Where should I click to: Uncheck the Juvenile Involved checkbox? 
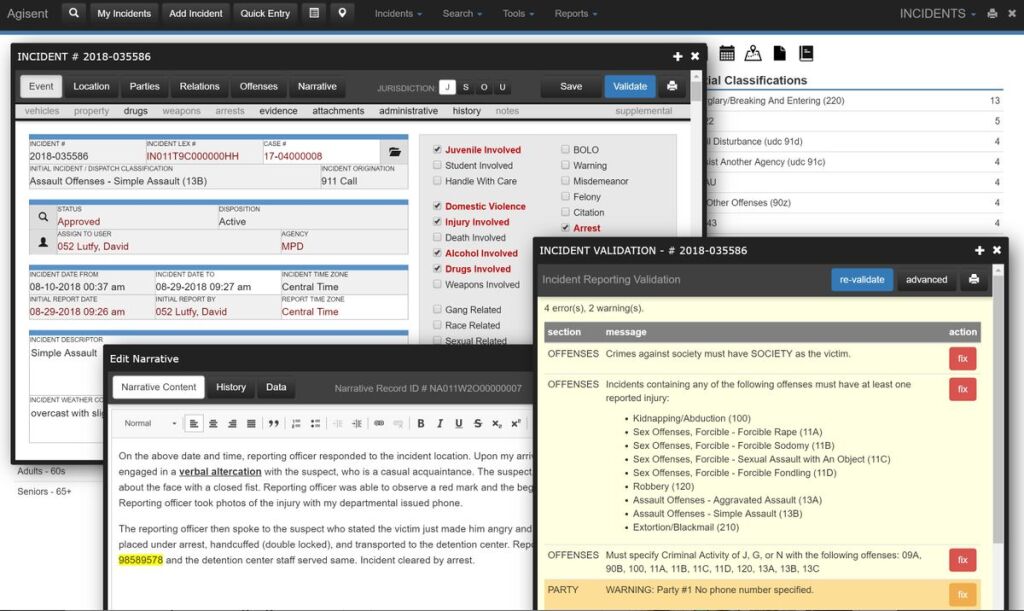pos(437,150)
